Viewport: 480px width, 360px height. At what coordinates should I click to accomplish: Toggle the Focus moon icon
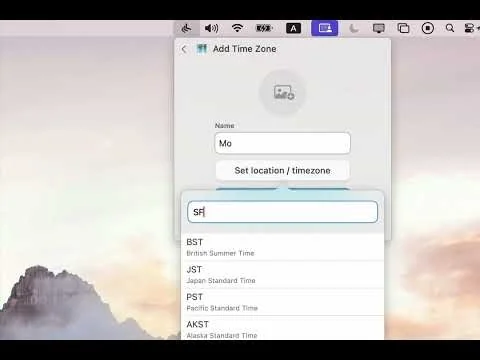coord(354,29)
